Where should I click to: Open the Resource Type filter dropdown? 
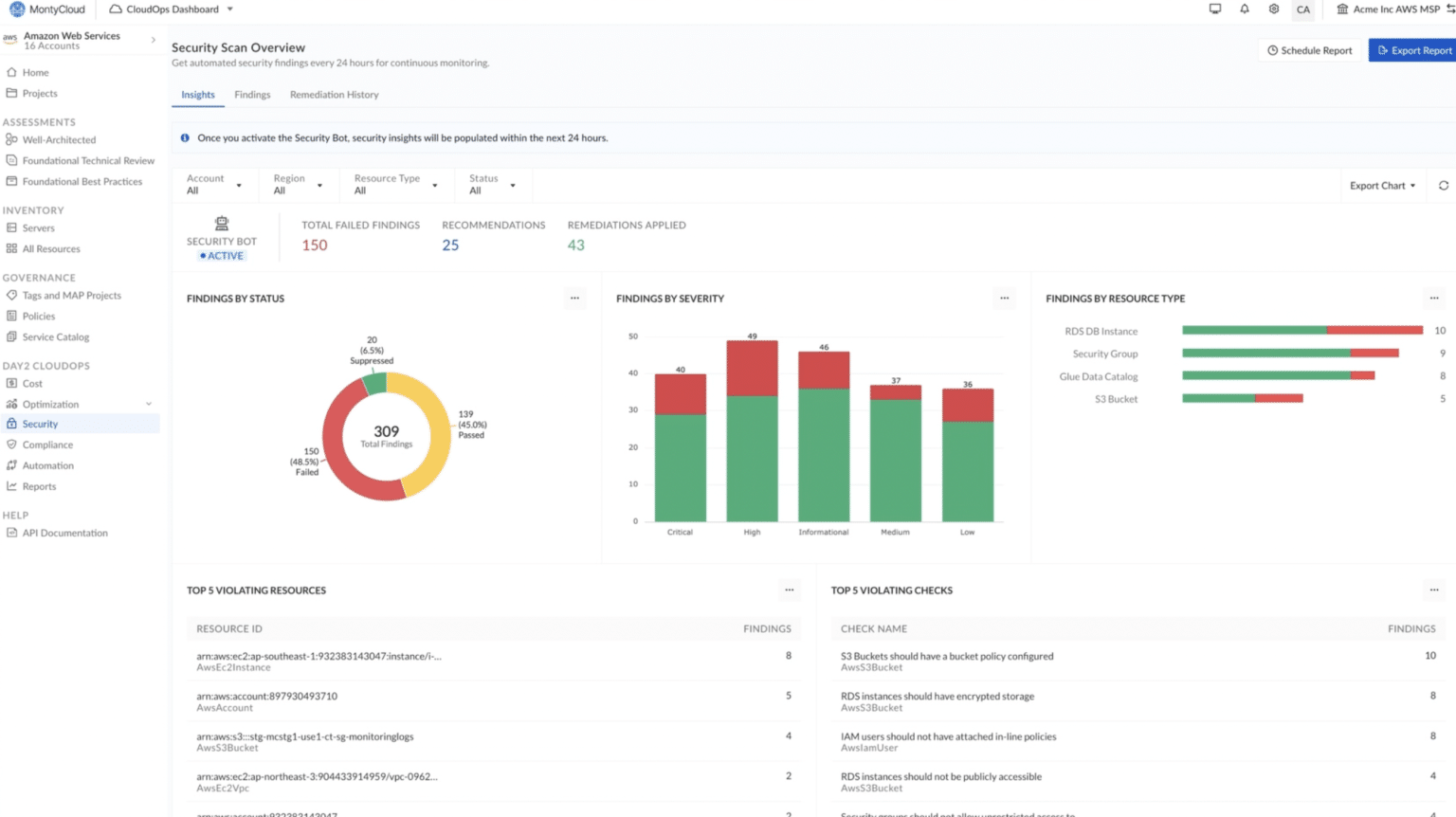pyautogui.click(x=395, y=185)
